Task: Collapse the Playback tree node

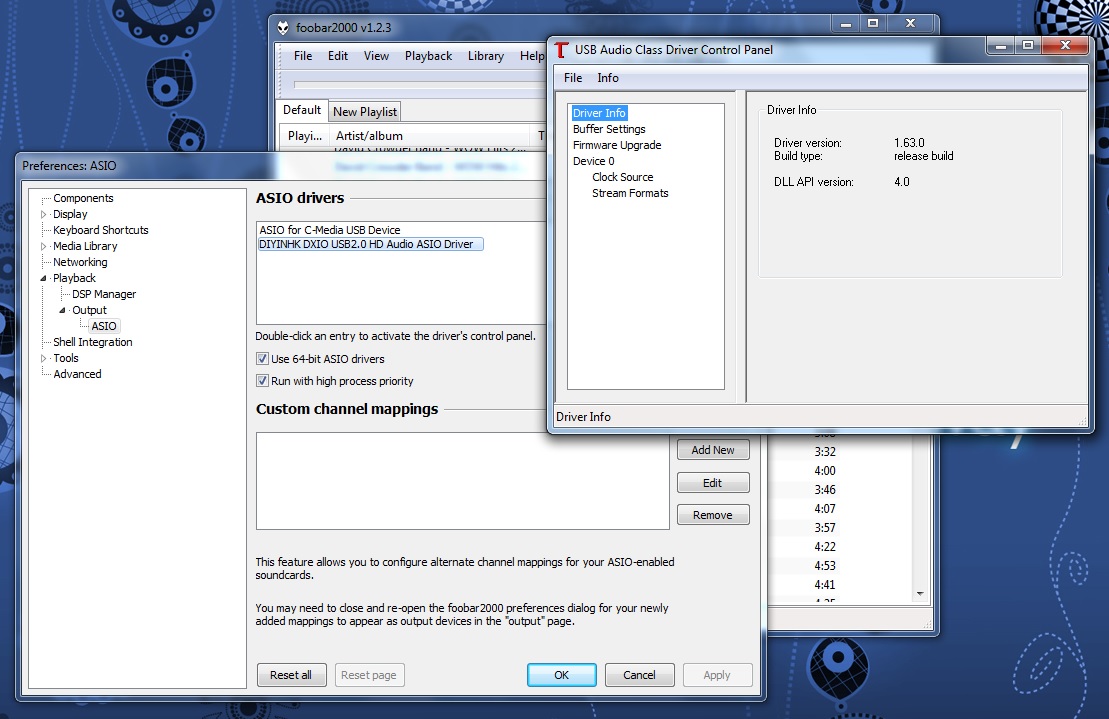Action: point(43,278)
